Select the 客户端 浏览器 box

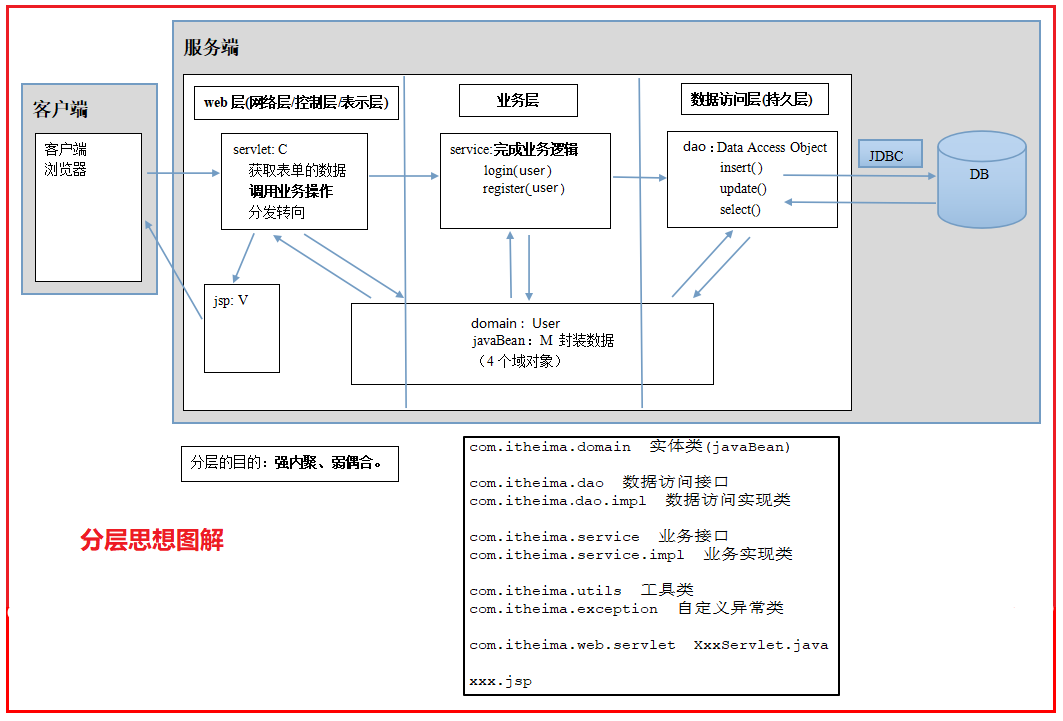coord(88,207)
